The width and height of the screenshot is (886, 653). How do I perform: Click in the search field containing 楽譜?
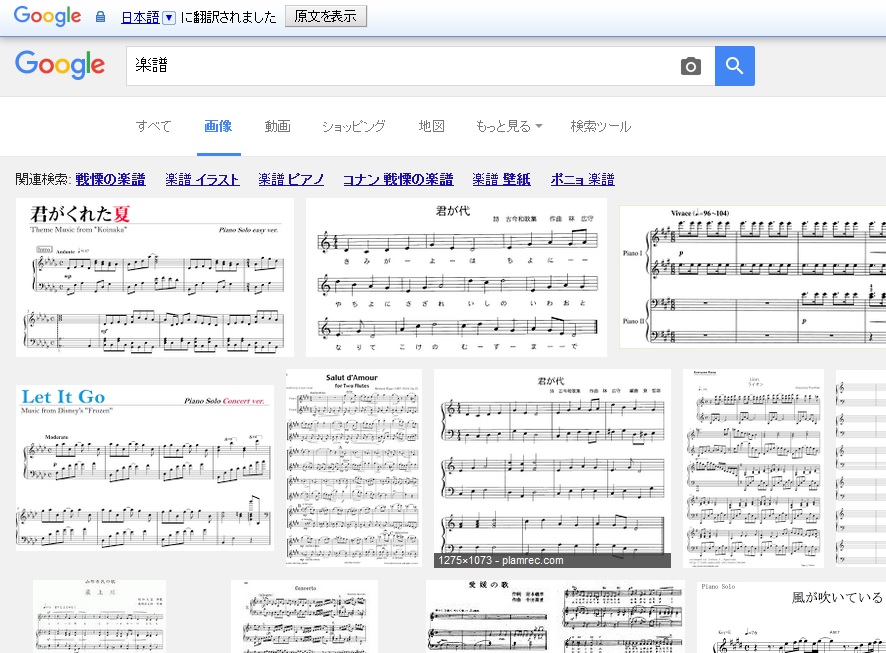tap(400, 66)
